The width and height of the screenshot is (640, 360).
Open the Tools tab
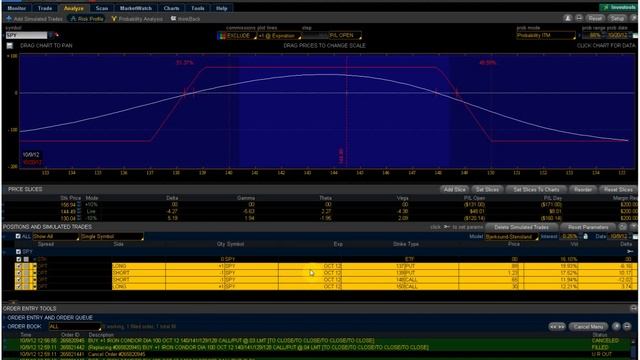coord(198,8)
